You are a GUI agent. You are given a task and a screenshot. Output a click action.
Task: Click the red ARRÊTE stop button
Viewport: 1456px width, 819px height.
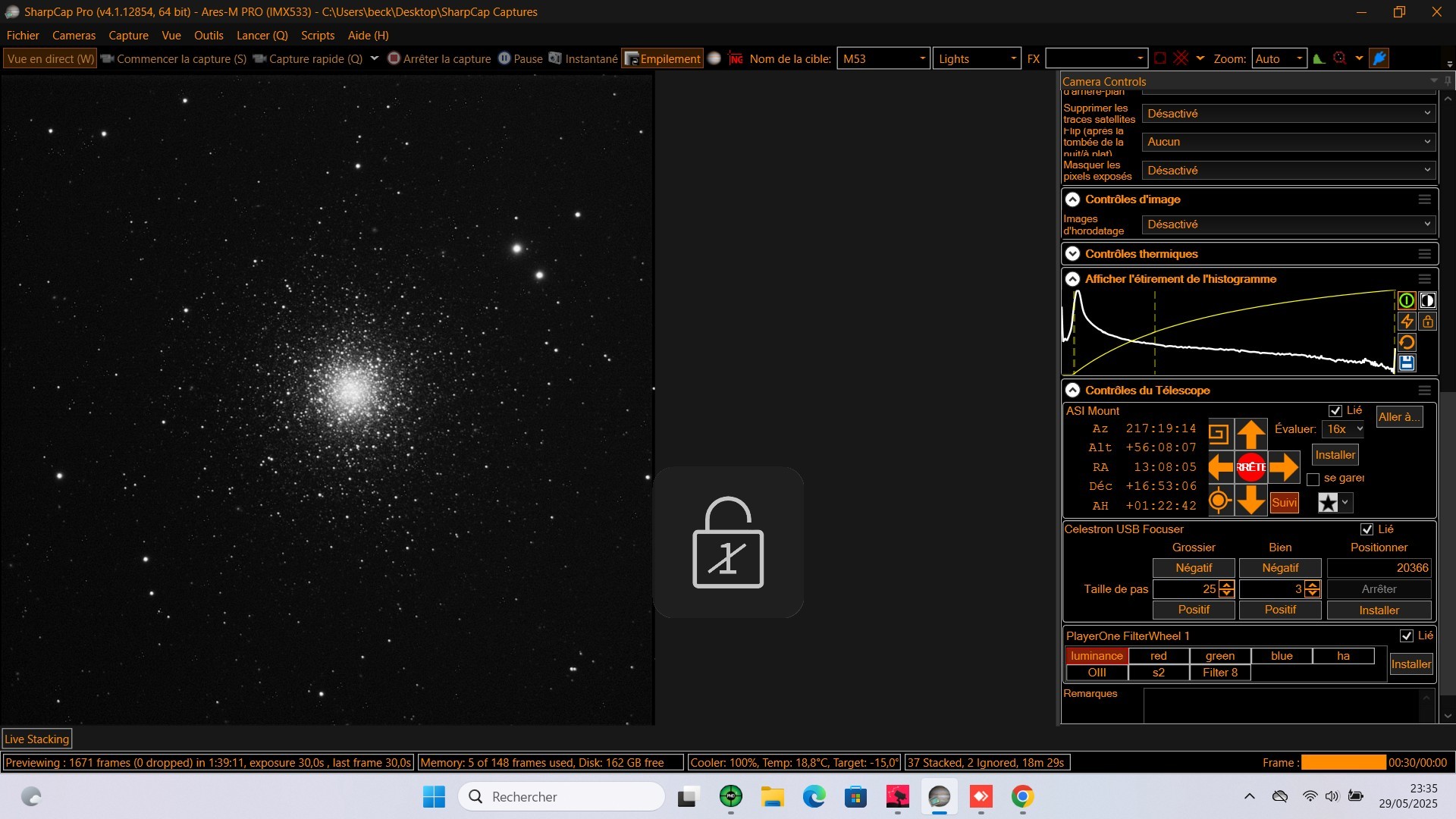[1251, 467]
